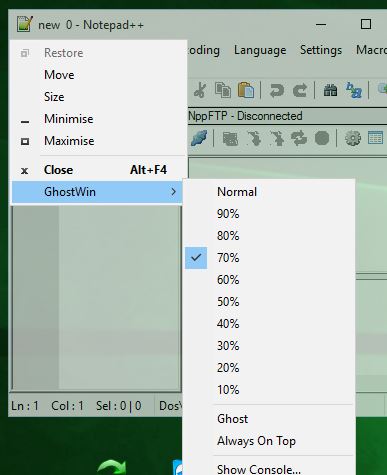Open the Settings menu
Viewport: 387px width, 475px height.
(321, 50)
